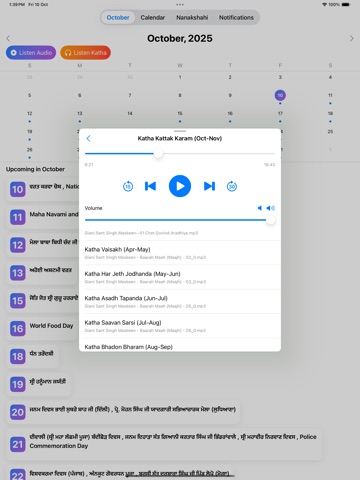
Task: Select date 19 in the calendar grid
Action: (x=29, y=131)
